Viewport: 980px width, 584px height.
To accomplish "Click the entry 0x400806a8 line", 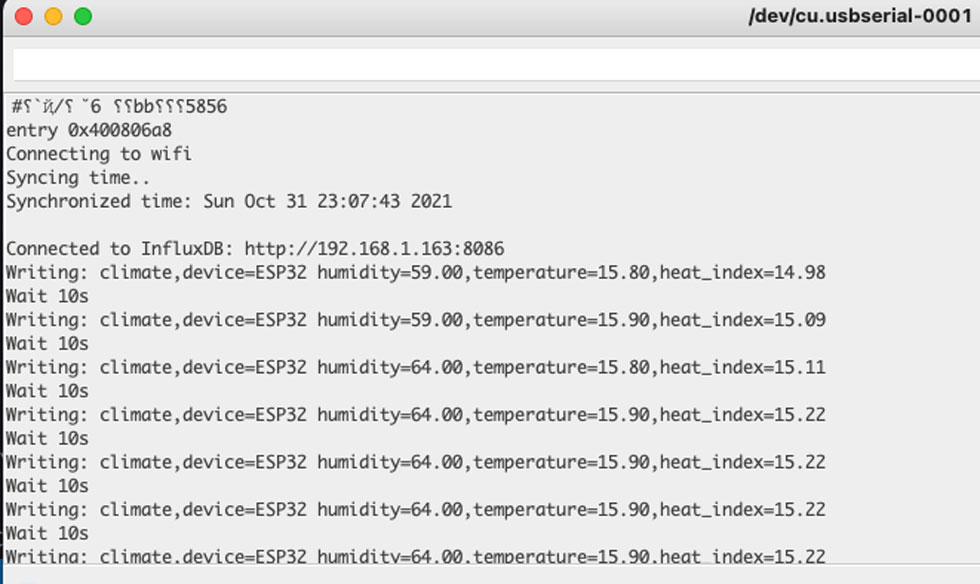I will (x=89, y=130).
